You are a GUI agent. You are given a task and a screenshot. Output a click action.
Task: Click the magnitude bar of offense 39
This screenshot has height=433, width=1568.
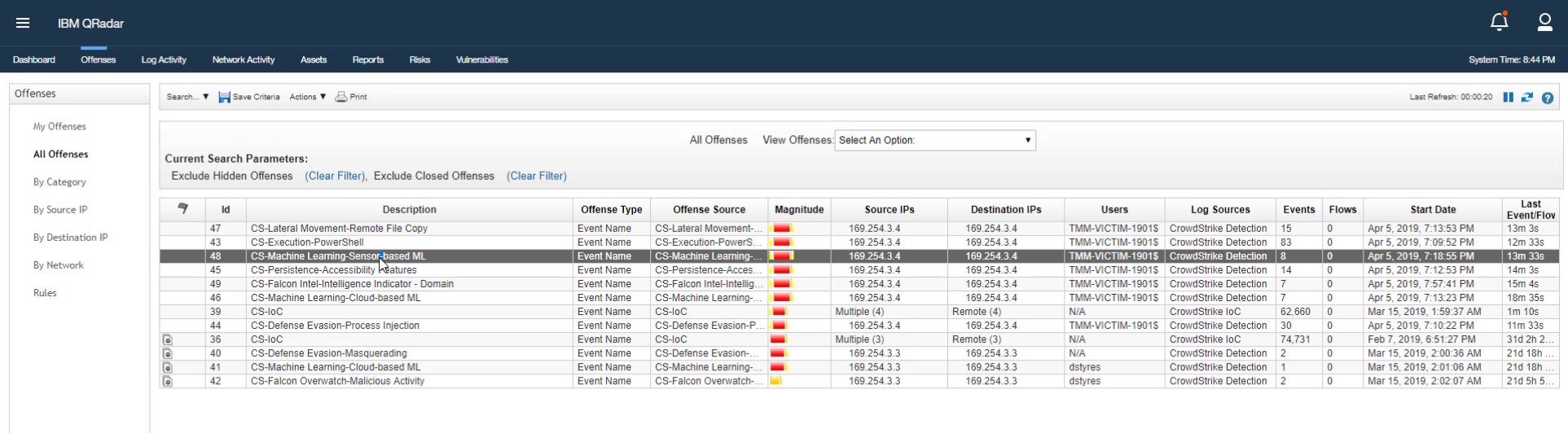pos(779,312)
